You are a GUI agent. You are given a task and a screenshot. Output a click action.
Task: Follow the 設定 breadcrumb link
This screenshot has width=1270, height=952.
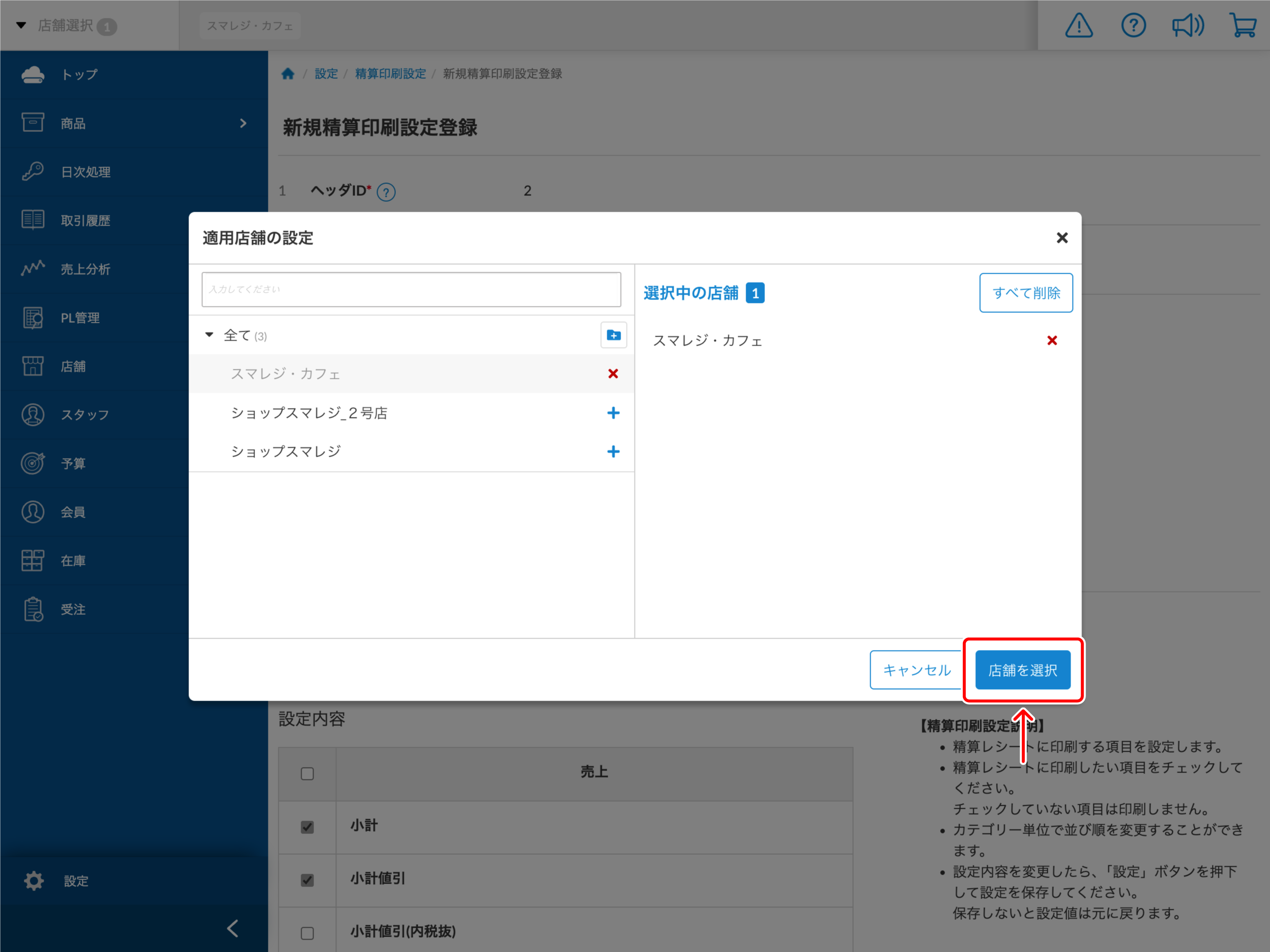(326, 73)
